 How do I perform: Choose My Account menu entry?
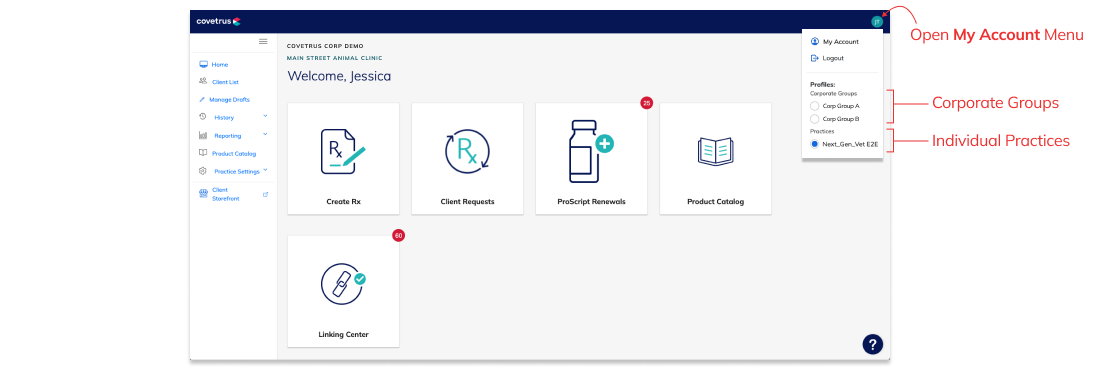tap(842, 41)
